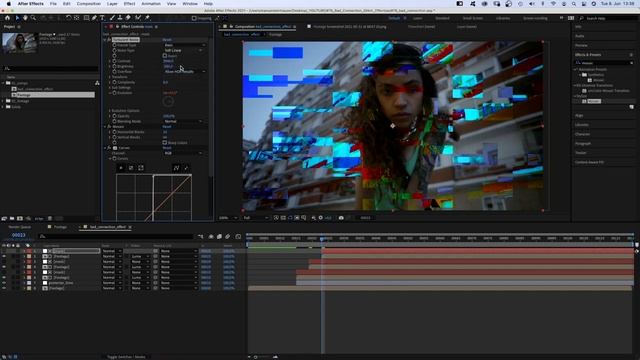Open the Curves Channel RGB dropdown
Viewport: 640px width, 360px height.
coord(183,153)
